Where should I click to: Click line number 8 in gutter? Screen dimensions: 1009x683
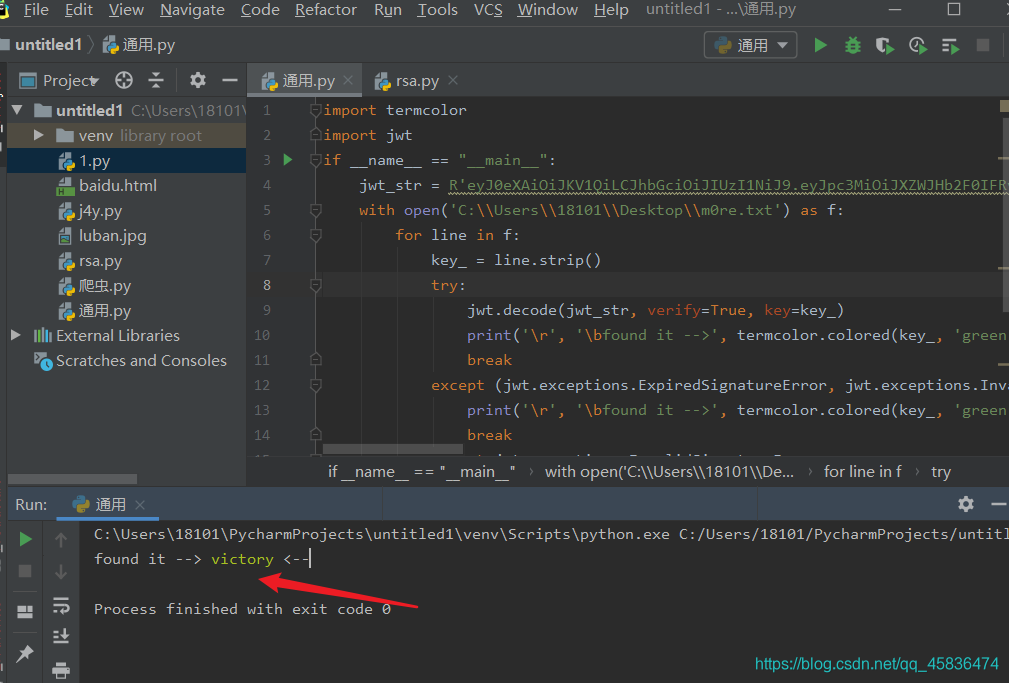pos(266,285)
